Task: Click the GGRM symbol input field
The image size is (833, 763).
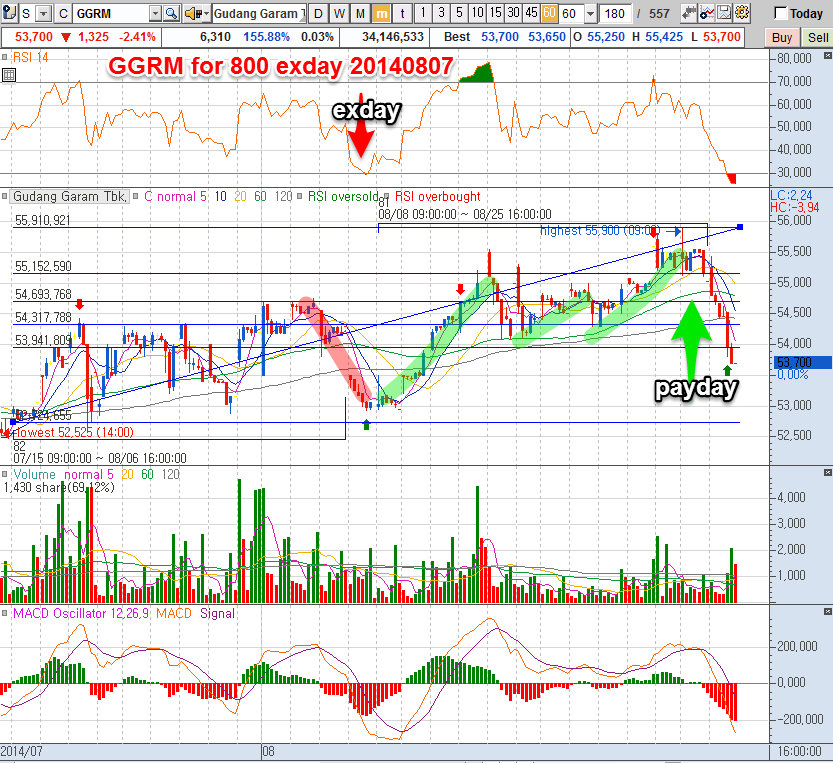Action: 110,13
